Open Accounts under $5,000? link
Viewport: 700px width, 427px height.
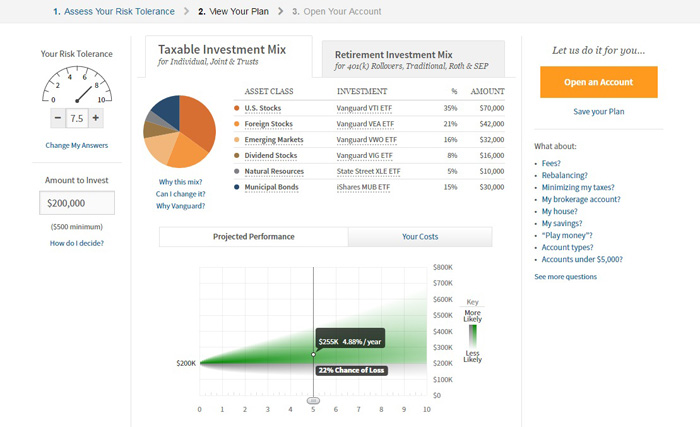(582, 260)
